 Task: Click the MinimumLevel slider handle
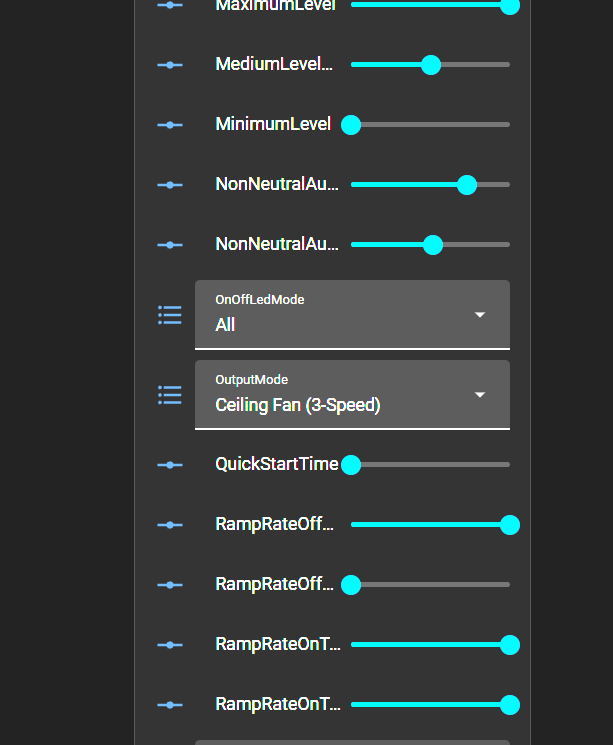pos(351,125)
